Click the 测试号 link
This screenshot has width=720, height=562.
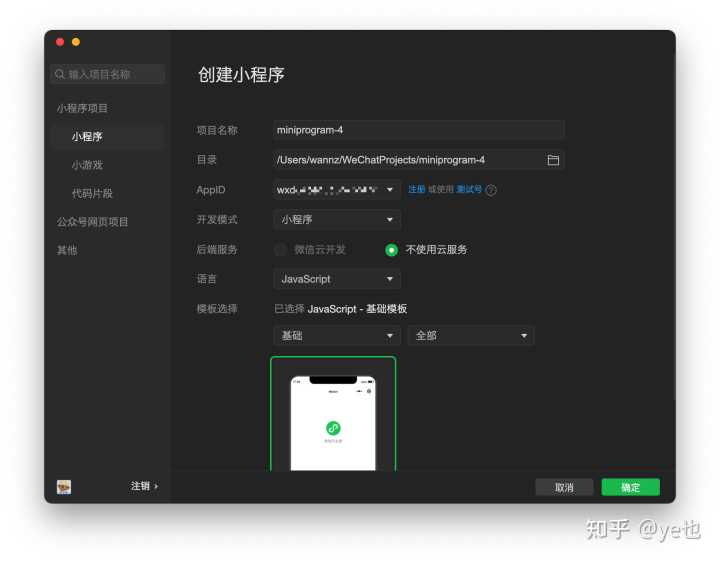point(469,189)
